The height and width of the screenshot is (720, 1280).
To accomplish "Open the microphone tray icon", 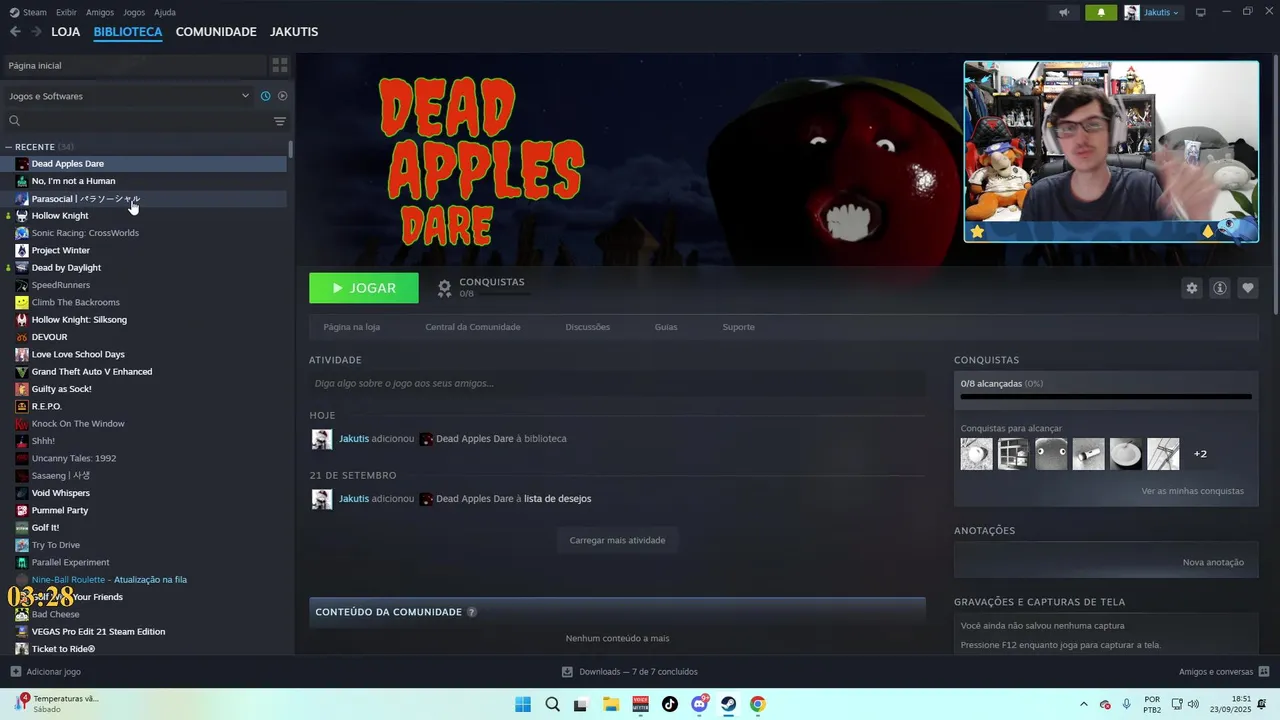I will [1127, 704].
